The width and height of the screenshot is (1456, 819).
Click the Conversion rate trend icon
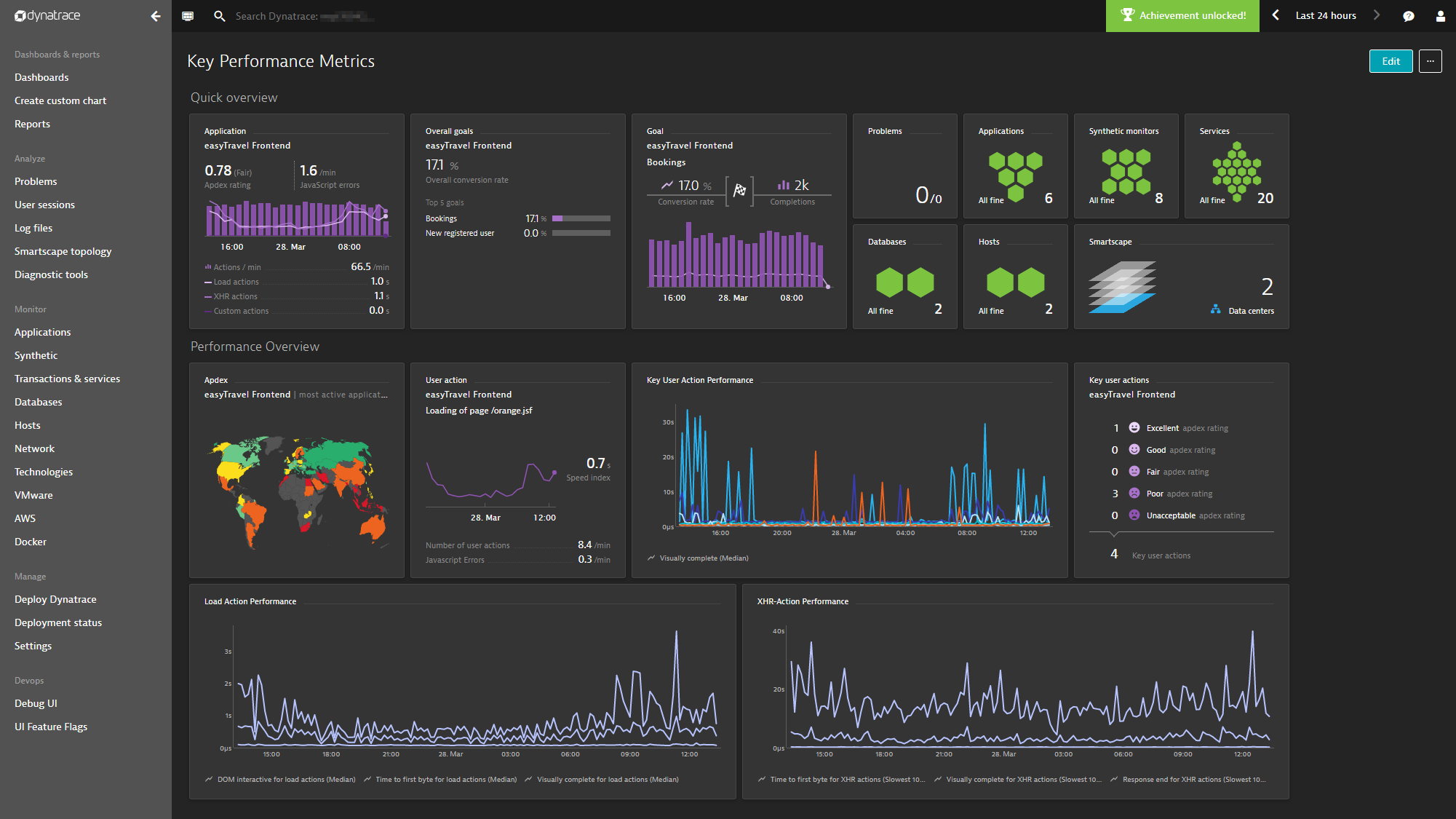[x=667, y=185]
